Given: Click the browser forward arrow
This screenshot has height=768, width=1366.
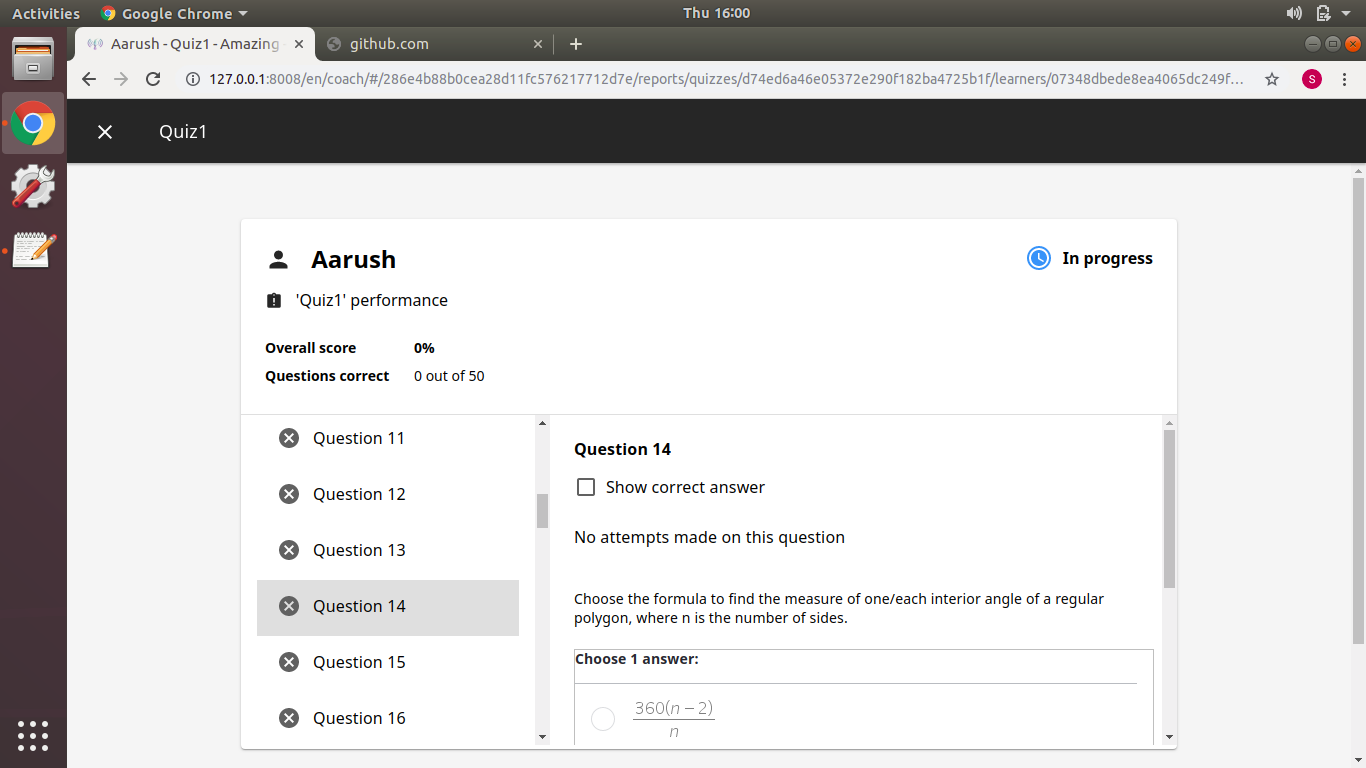Looking at the screenshot, I should 121,79.
